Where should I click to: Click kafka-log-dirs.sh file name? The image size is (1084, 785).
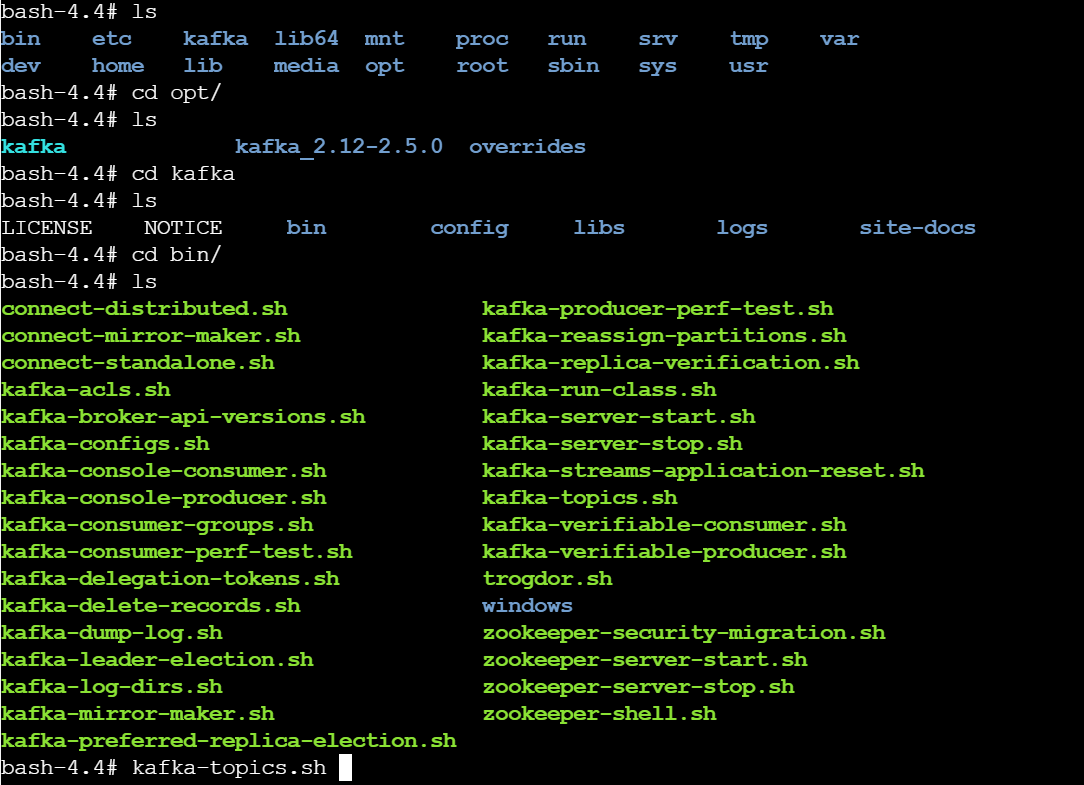pyautogui.click(x=112, y=686)
